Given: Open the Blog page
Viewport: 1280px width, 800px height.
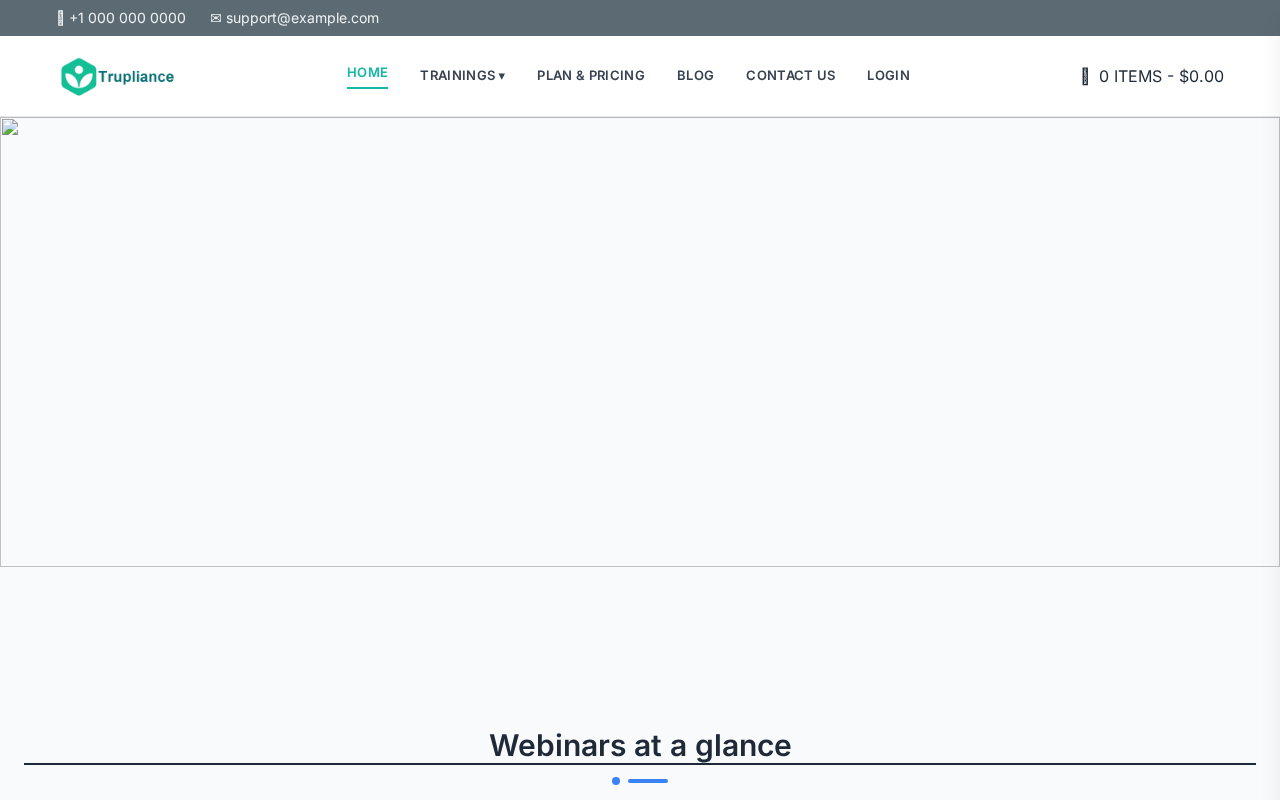Looking at the screenshot, I should tap(695, 76).
